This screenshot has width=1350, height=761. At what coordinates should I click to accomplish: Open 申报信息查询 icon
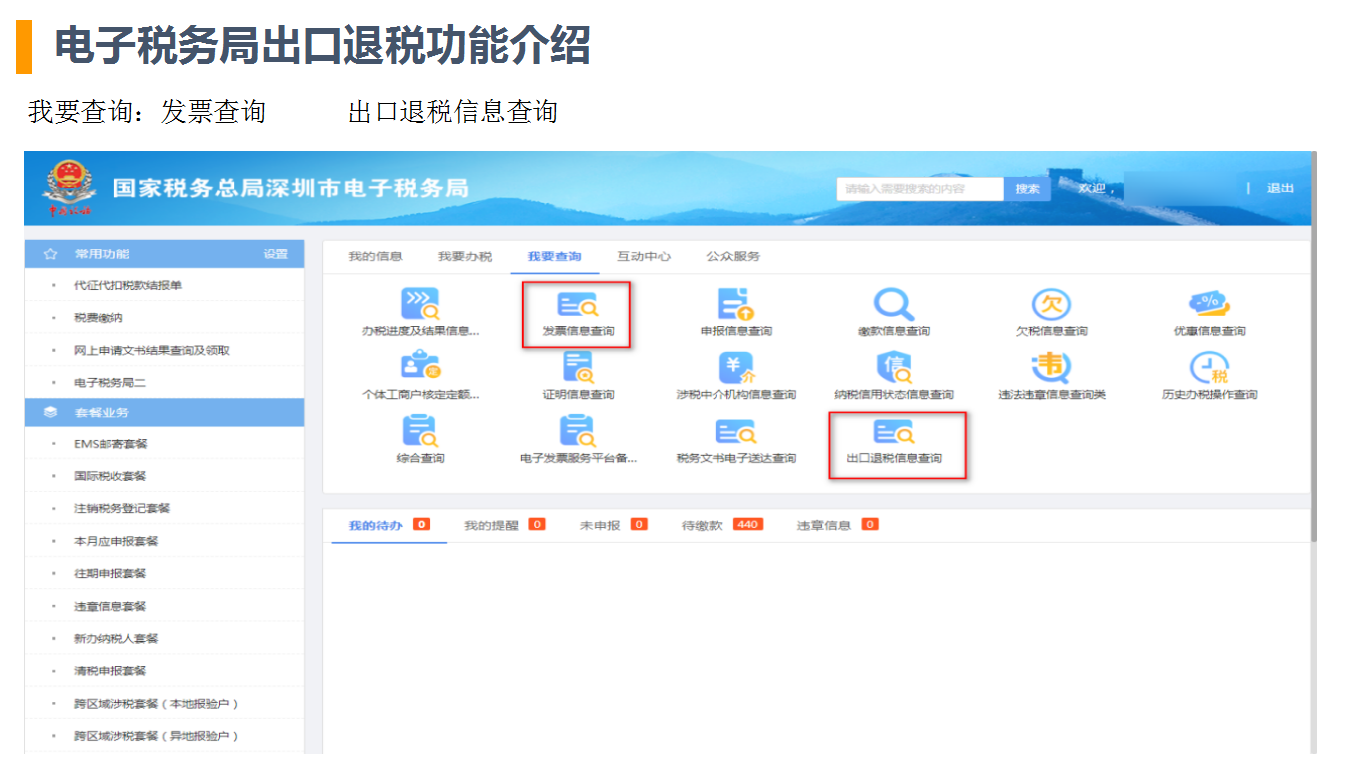(x=735, y=303)
